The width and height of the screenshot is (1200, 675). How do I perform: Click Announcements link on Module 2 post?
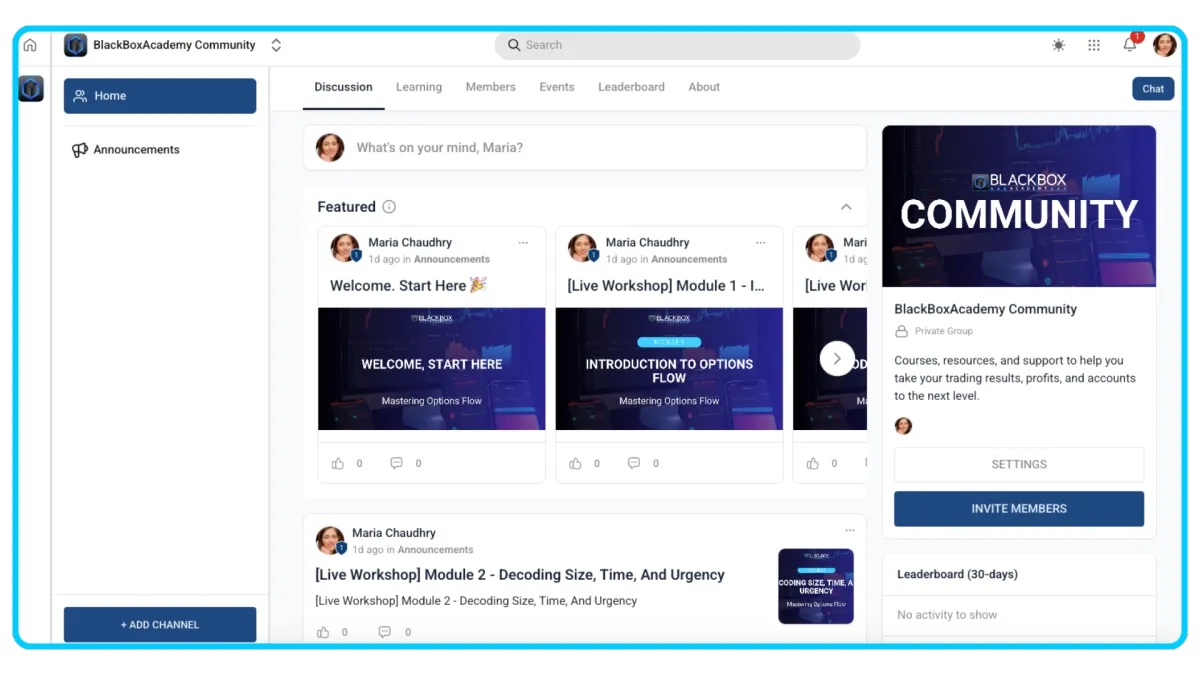[x=436, y=550]
